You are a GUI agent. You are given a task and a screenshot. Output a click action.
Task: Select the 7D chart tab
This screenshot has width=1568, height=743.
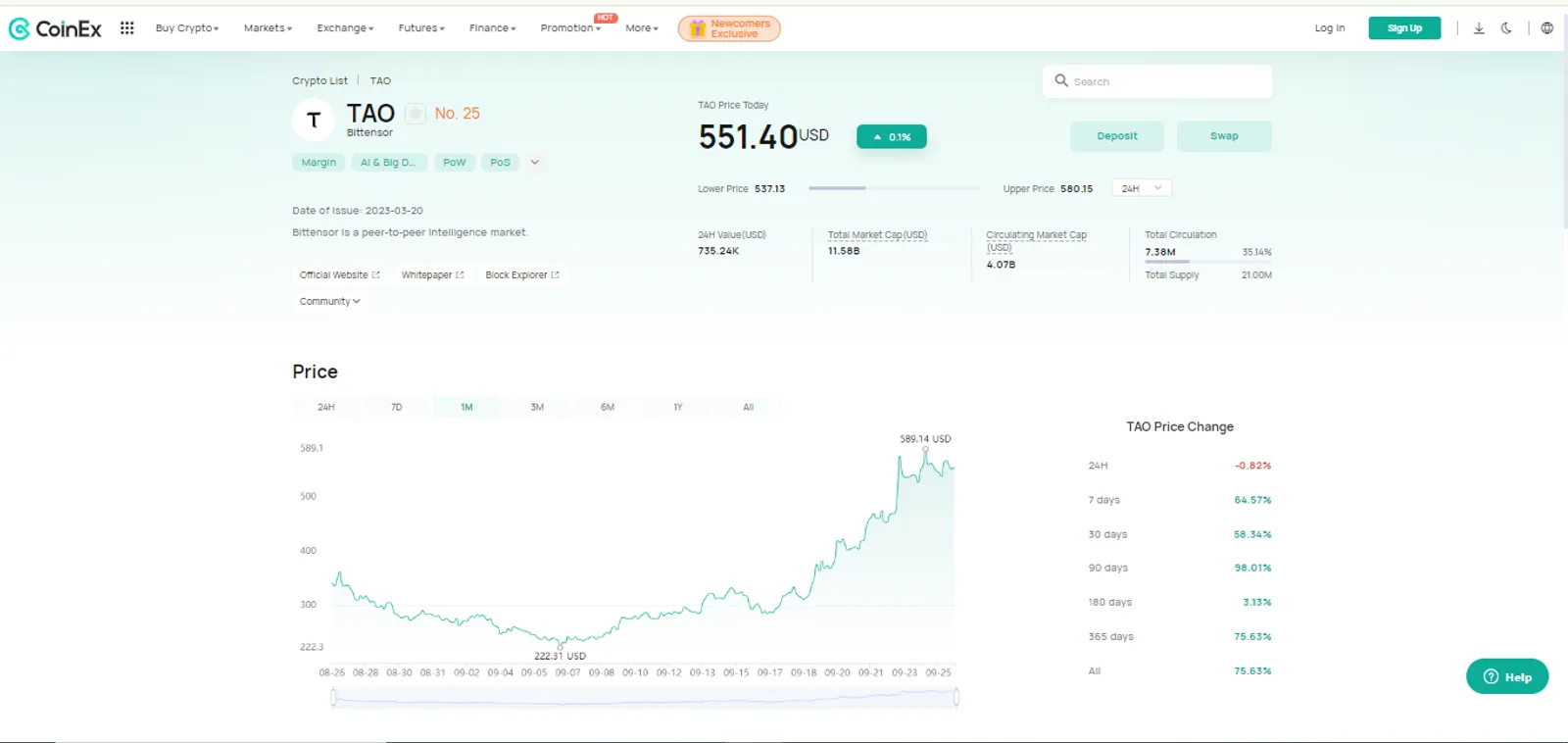tap(397, 407)
